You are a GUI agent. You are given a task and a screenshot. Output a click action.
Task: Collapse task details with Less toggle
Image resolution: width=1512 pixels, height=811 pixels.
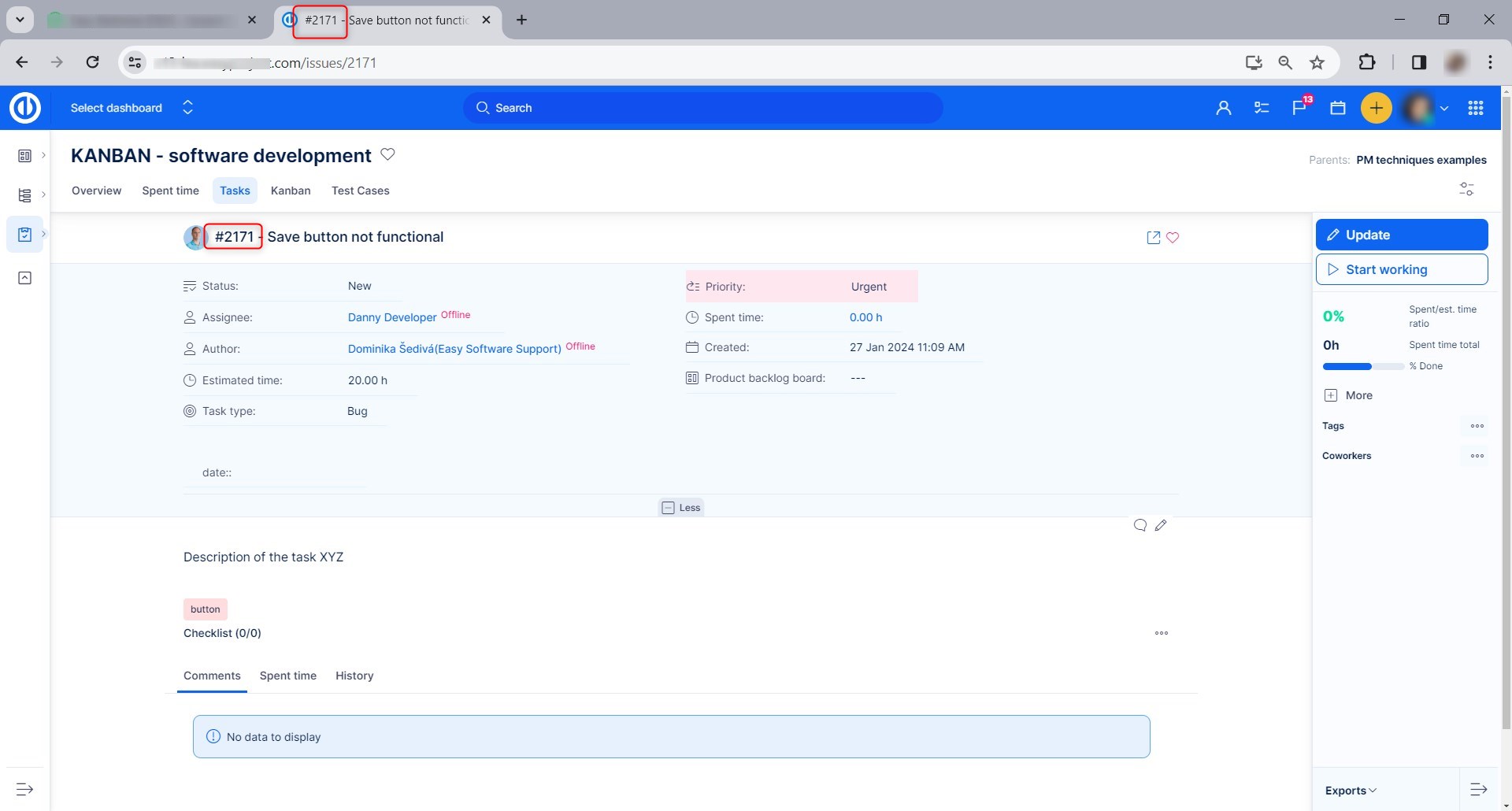[681, 508]
